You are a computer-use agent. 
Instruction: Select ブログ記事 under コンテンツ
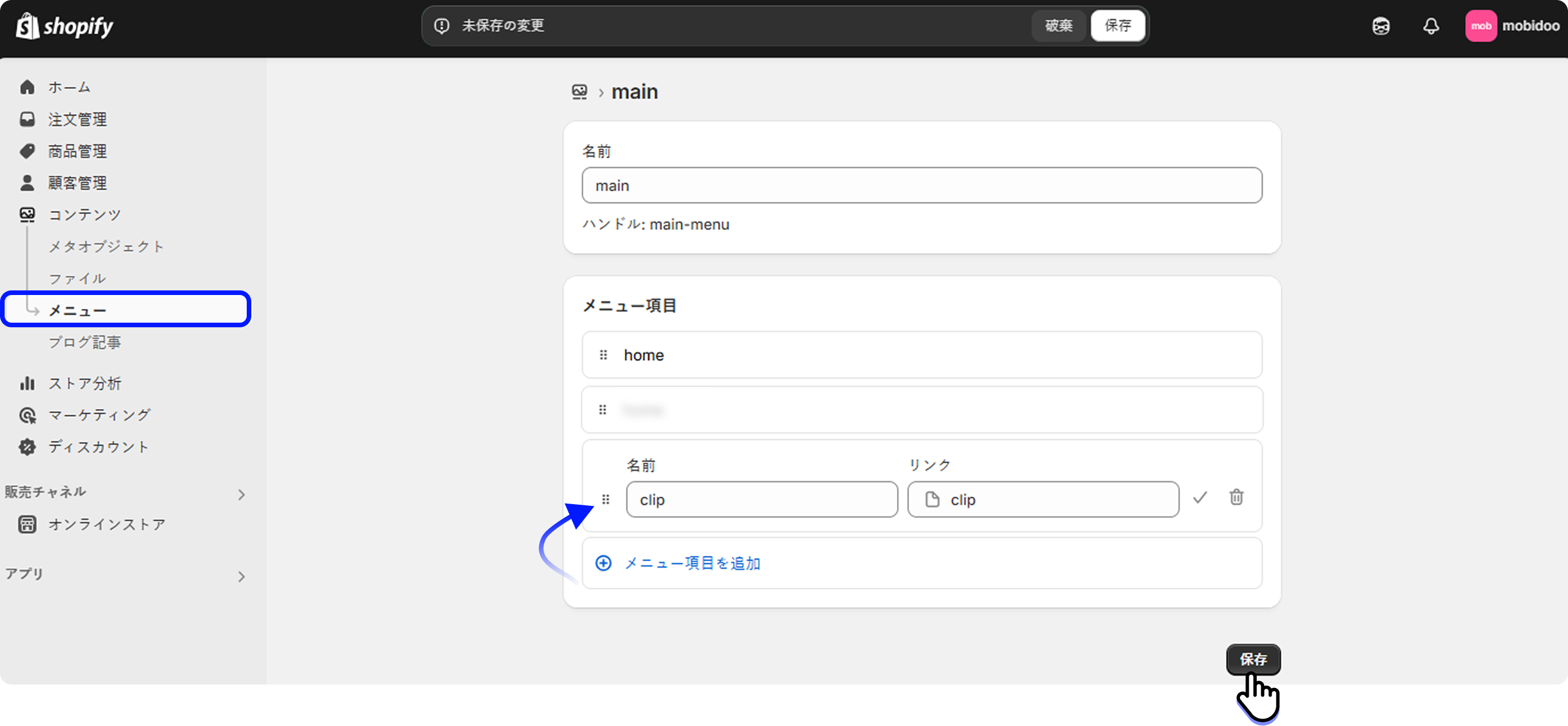[85, 342]
